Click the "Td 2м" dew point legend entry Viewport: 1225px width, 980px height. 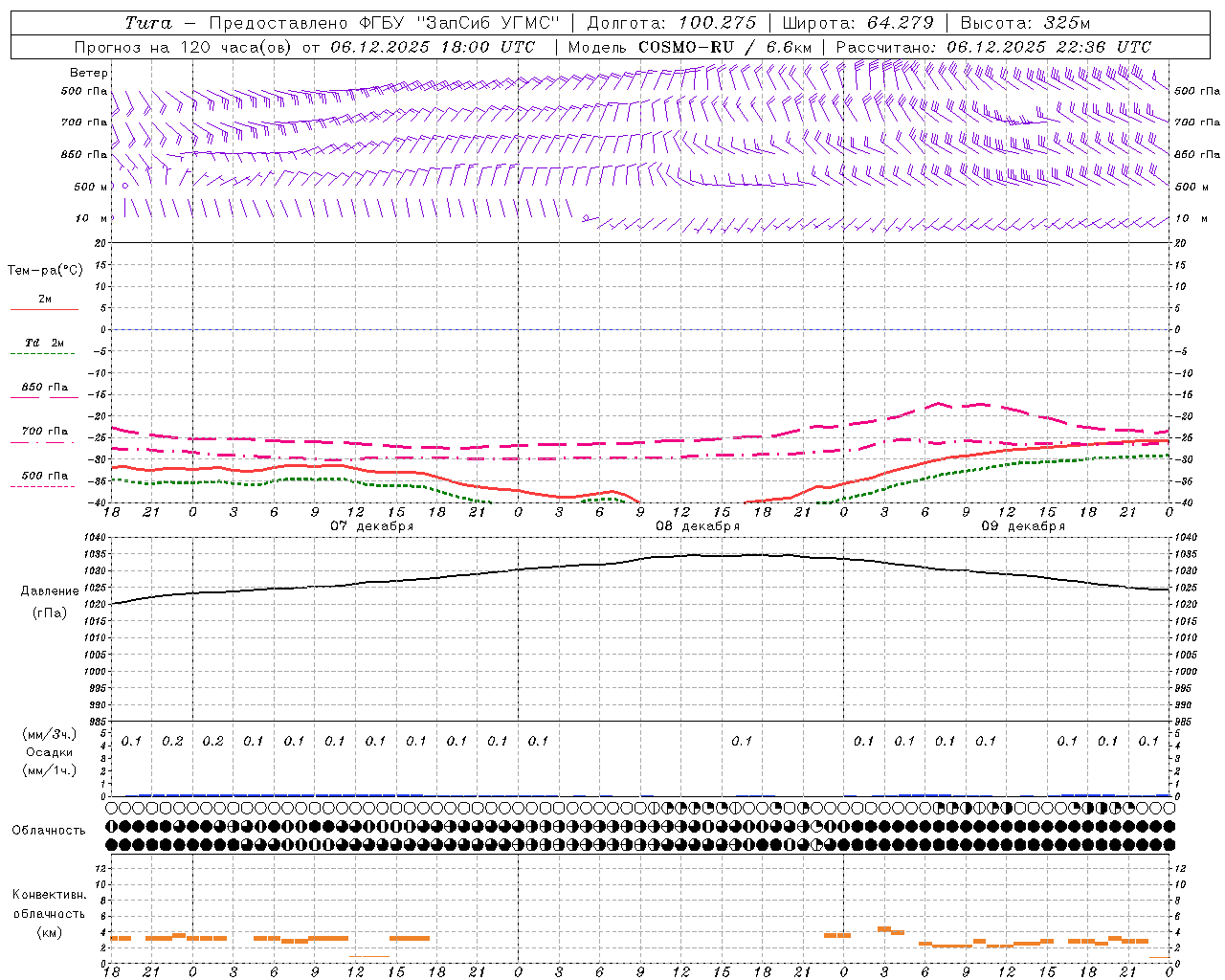point(45,343)
